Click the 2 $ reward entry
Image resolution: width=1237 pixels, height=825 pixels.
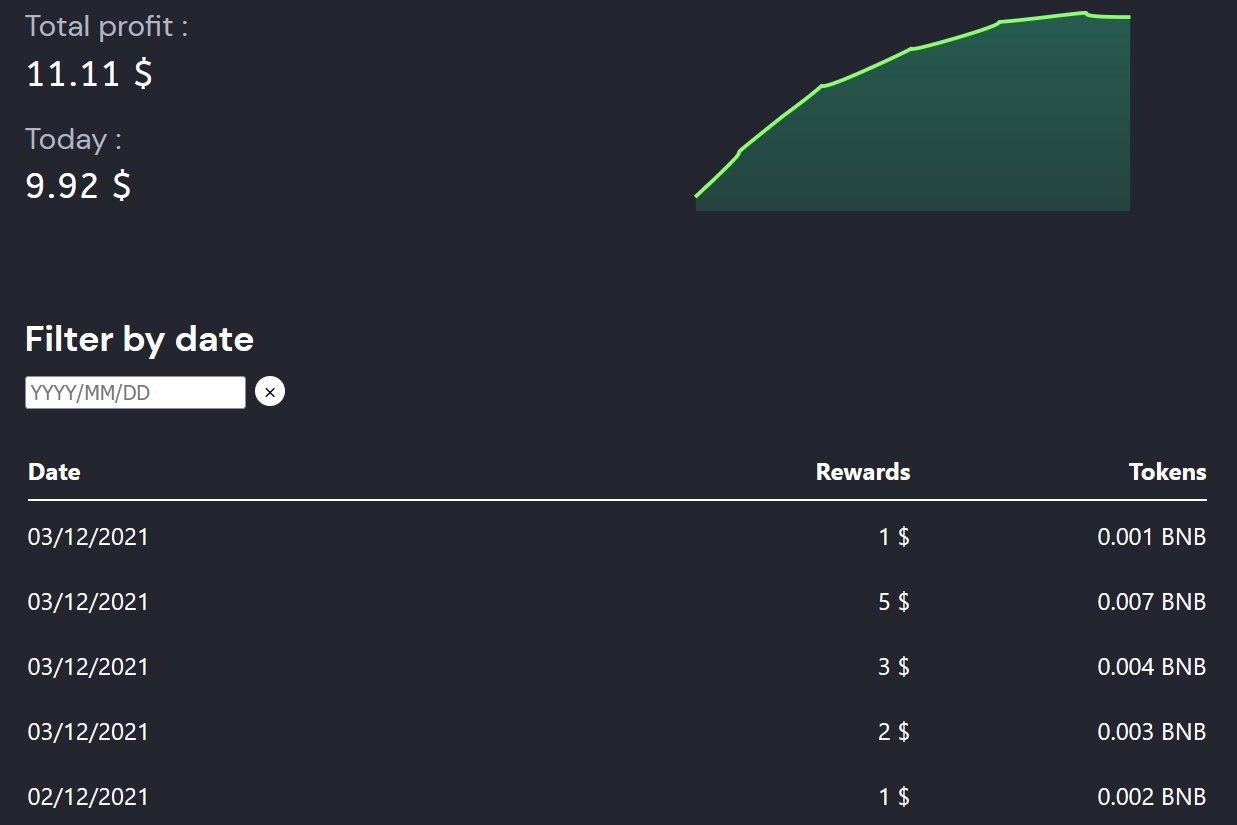pos(893,732)
